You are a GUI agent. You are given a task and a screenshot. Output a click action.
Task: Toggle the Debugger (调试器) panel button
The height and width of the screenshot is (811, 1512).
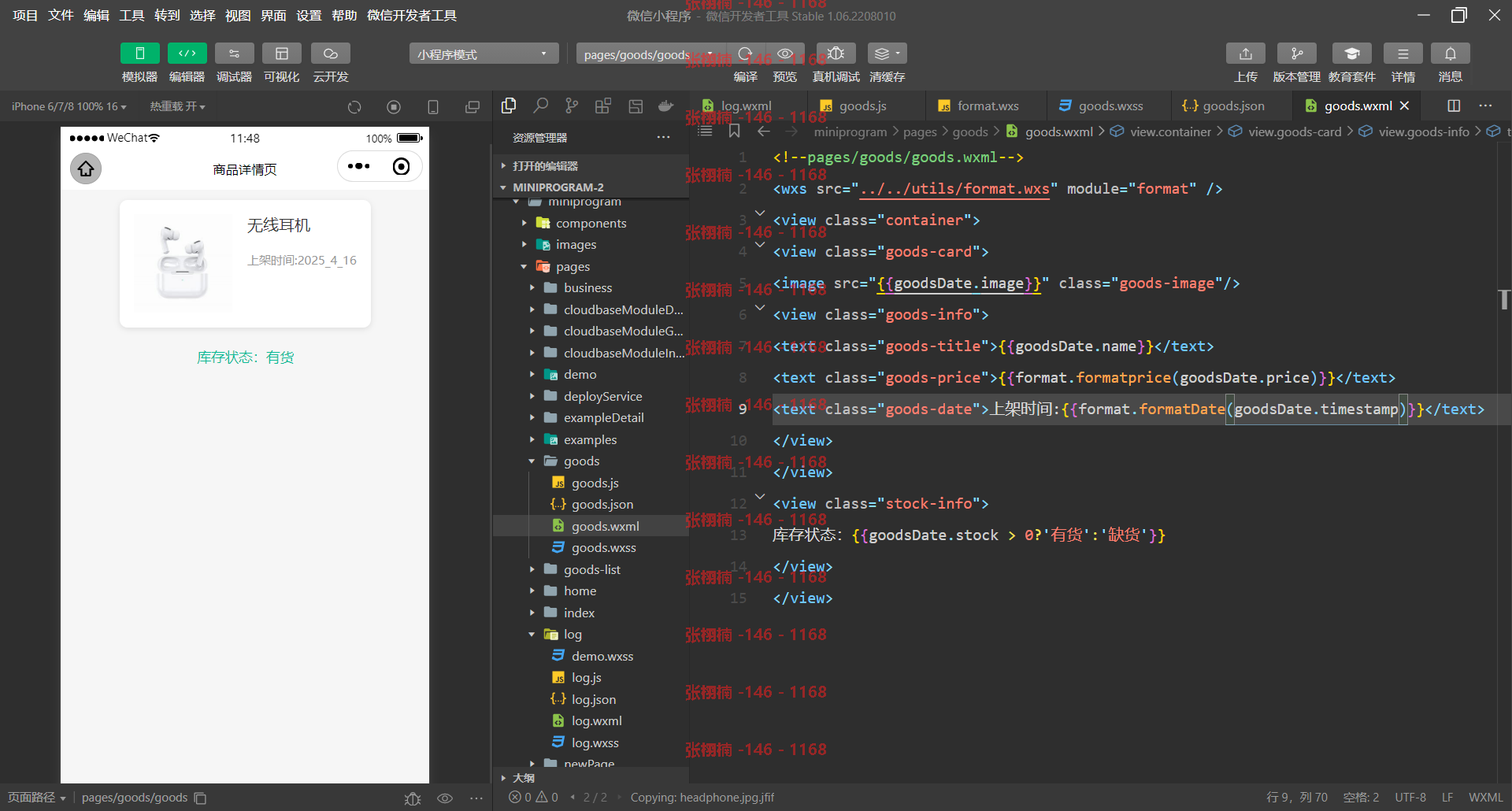[234, 54]
